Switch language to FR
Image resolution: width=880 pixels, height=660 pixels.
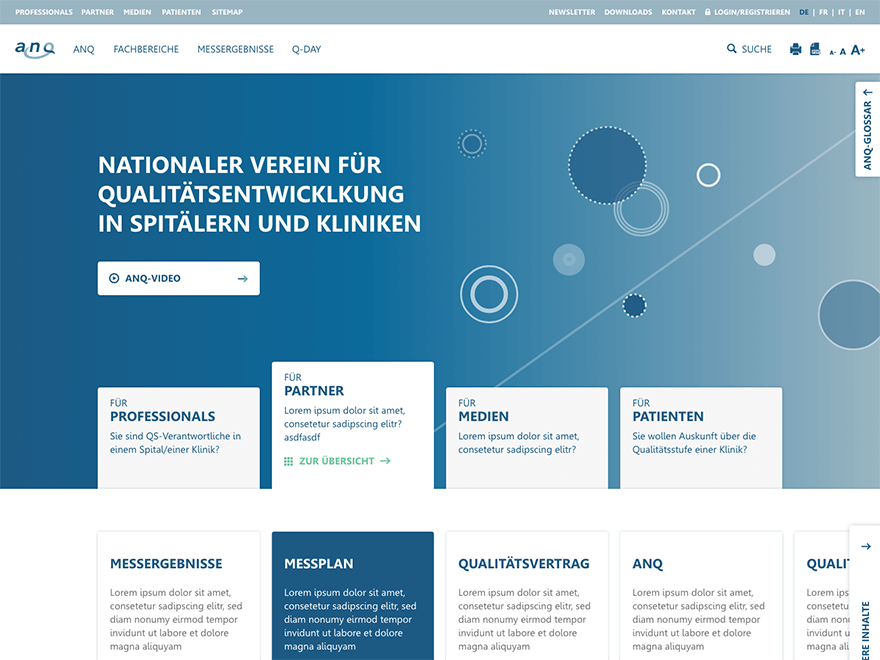823,12
